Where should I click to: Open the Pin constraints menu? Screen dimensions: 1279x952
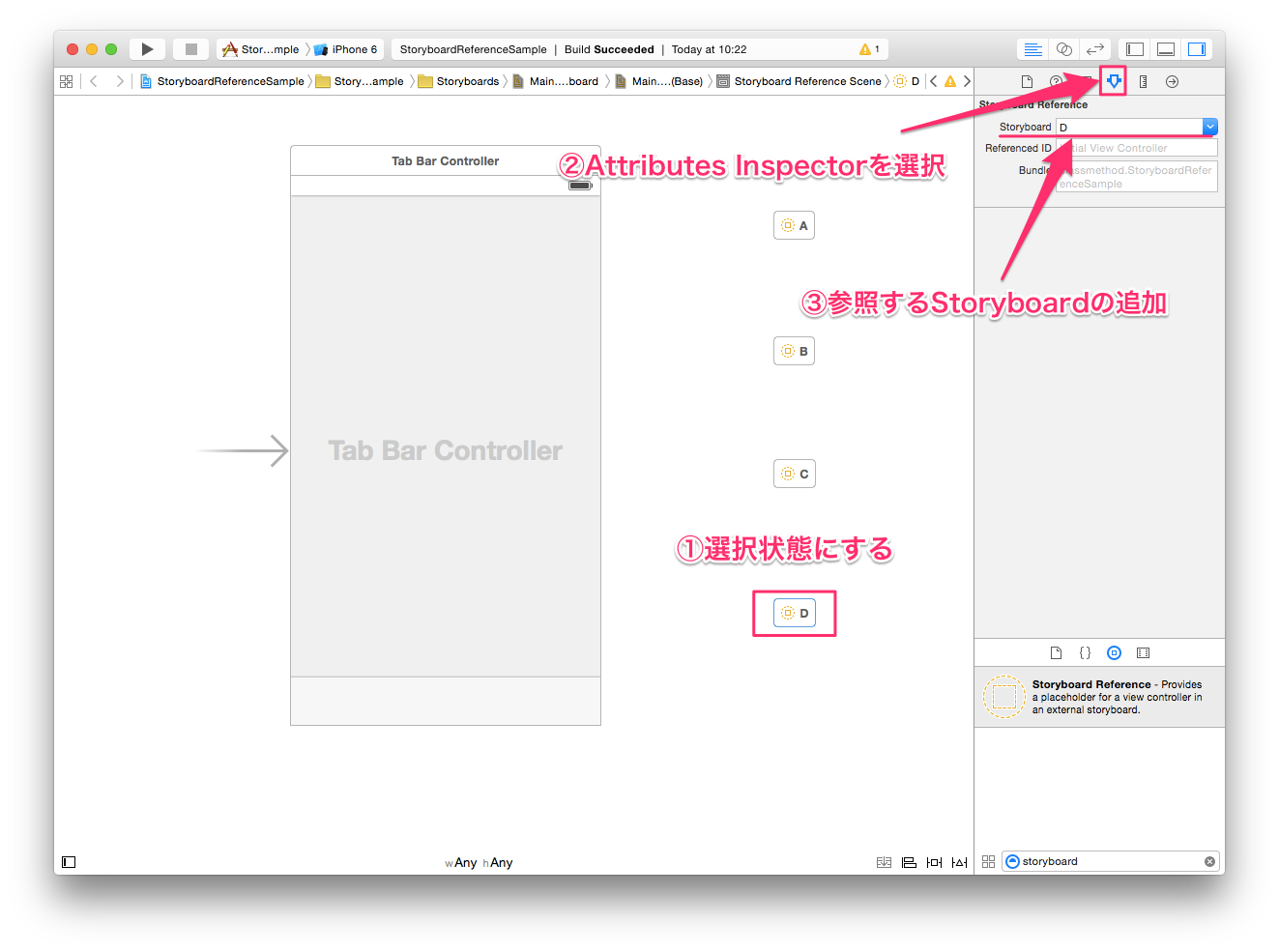point(934,862)
